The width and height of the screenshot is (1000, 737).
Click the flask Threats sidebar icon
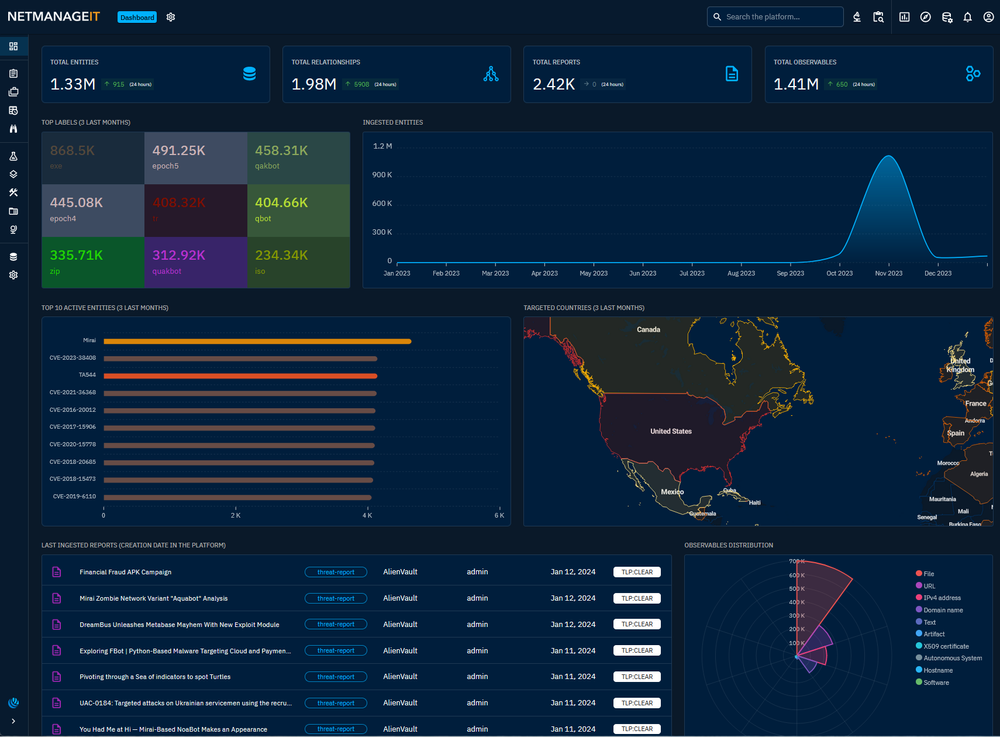click(x=13, y=157)
